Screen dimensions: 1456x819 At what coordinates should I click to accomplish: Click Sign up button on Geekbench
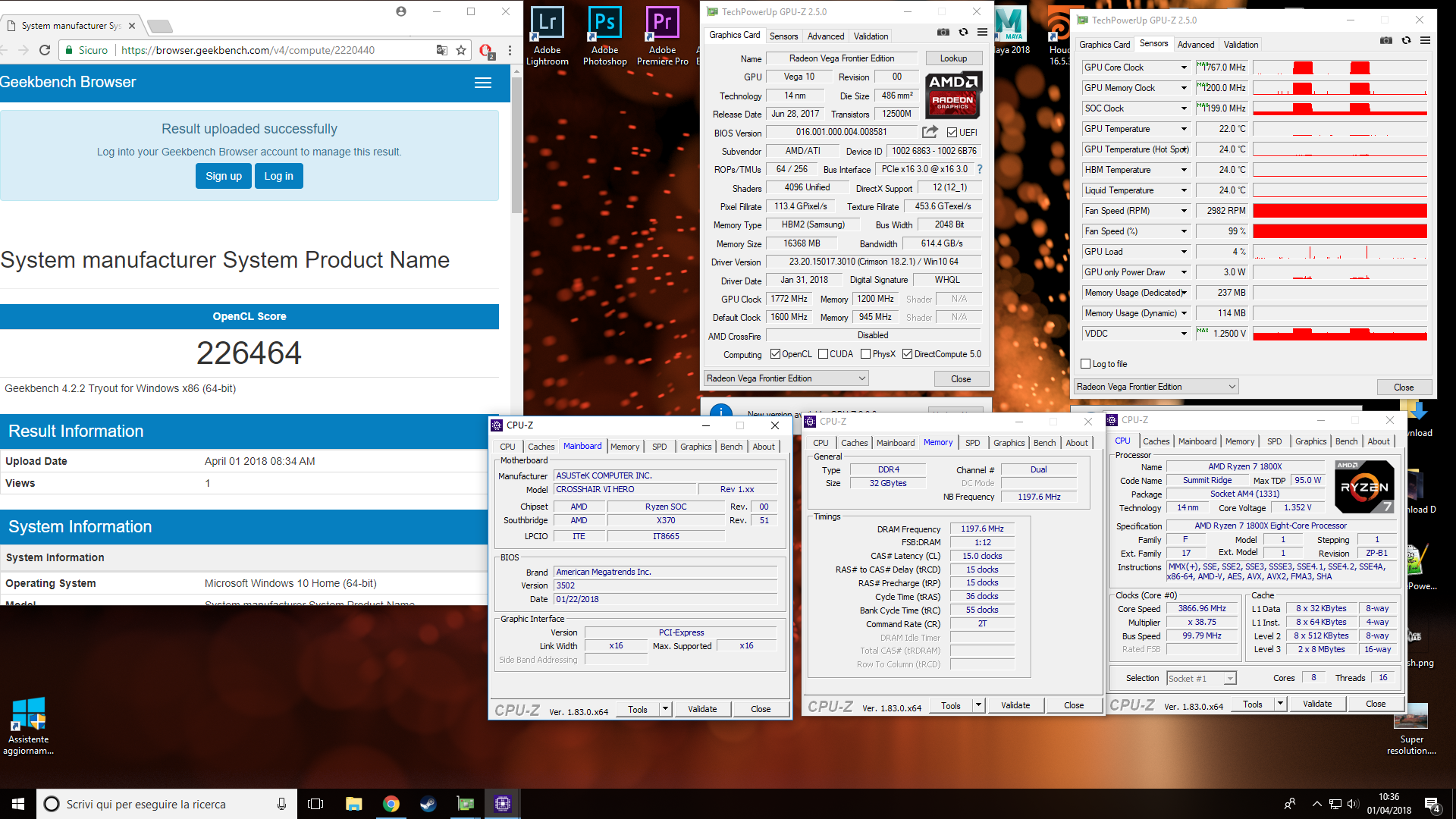tap(224, 176)
